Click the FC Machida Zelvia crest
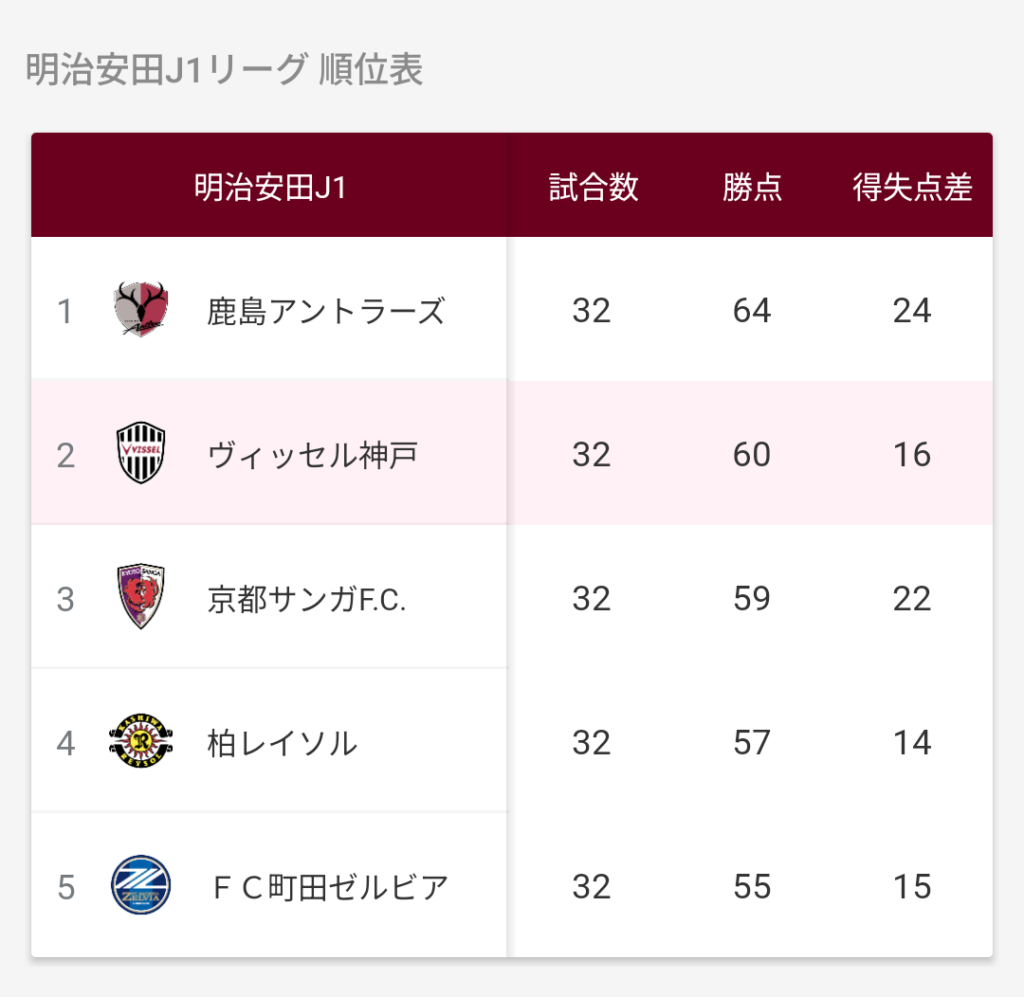1024x997 pixels. [x=141, y=886]
